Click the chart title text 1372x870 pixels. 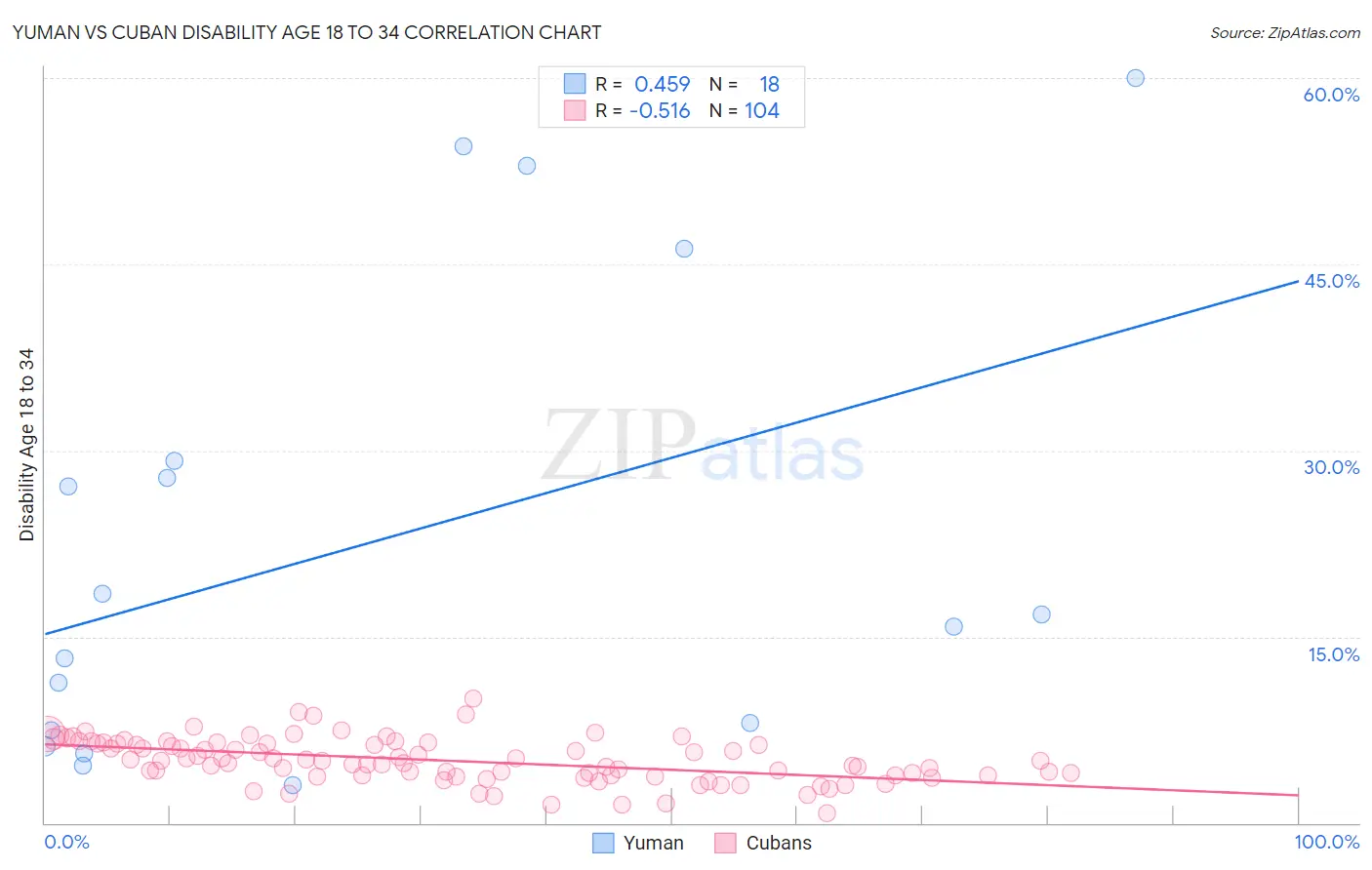coord(306,32)
